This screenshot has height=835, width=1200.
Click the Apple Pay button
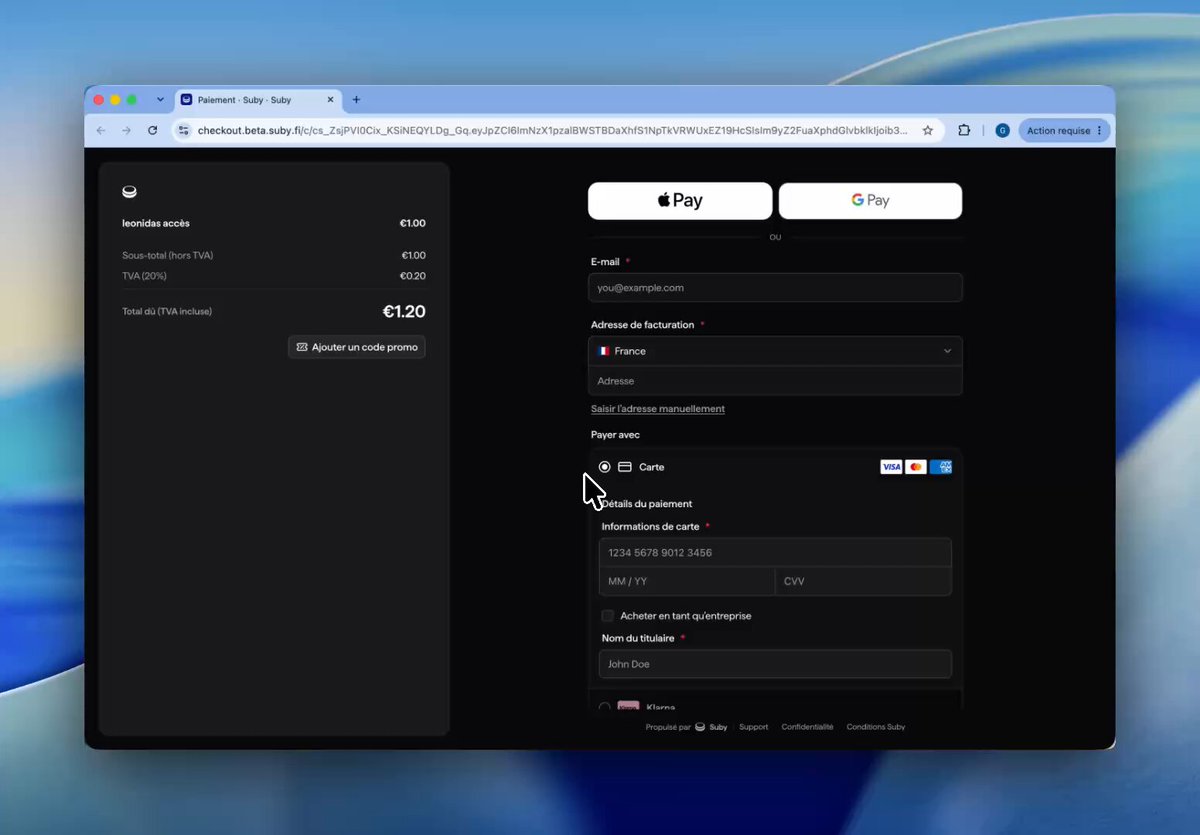point(680,200)
